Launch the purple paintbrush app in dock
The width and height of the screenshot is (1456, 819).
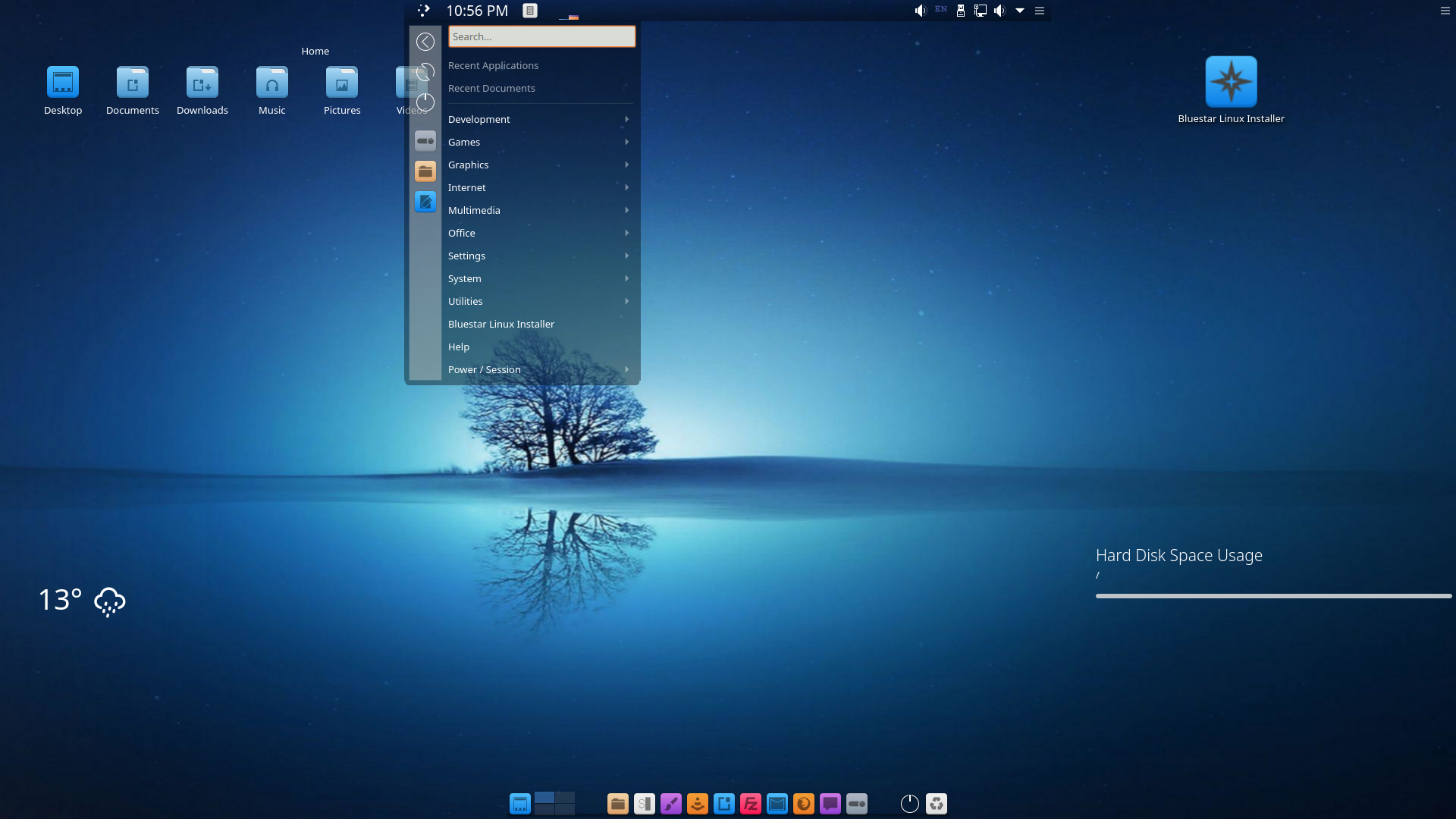coord(671,804)
